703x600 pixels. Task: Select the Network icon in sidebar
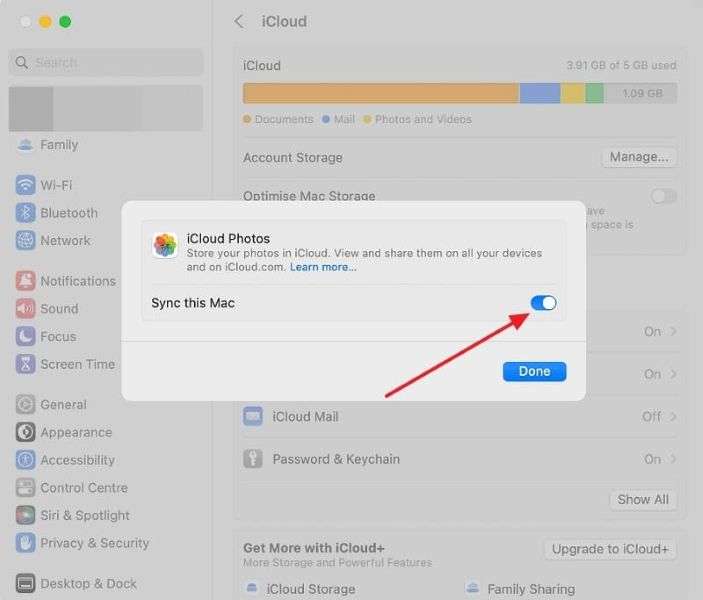pyautogui.click(x=26, y=240)
